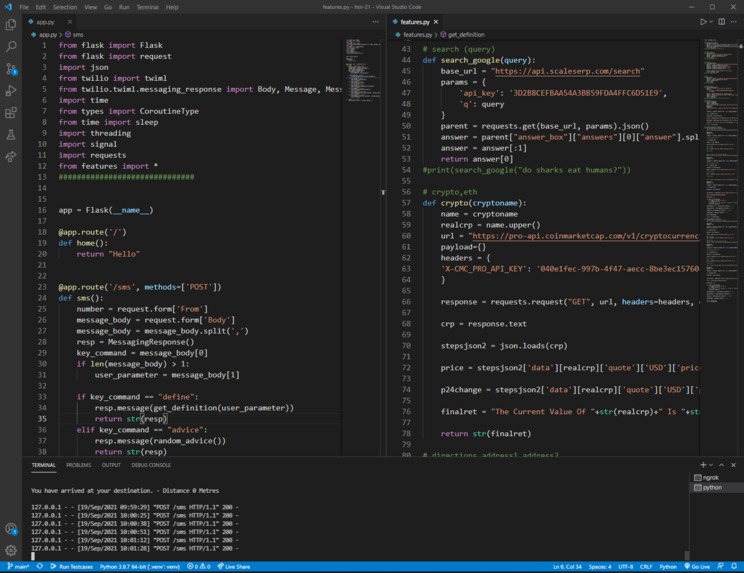Image resolution: width=744 pixels, height=573 pixels.
Task: Switch to the Debug Console panel tab
Action: [x=152, y=465]
